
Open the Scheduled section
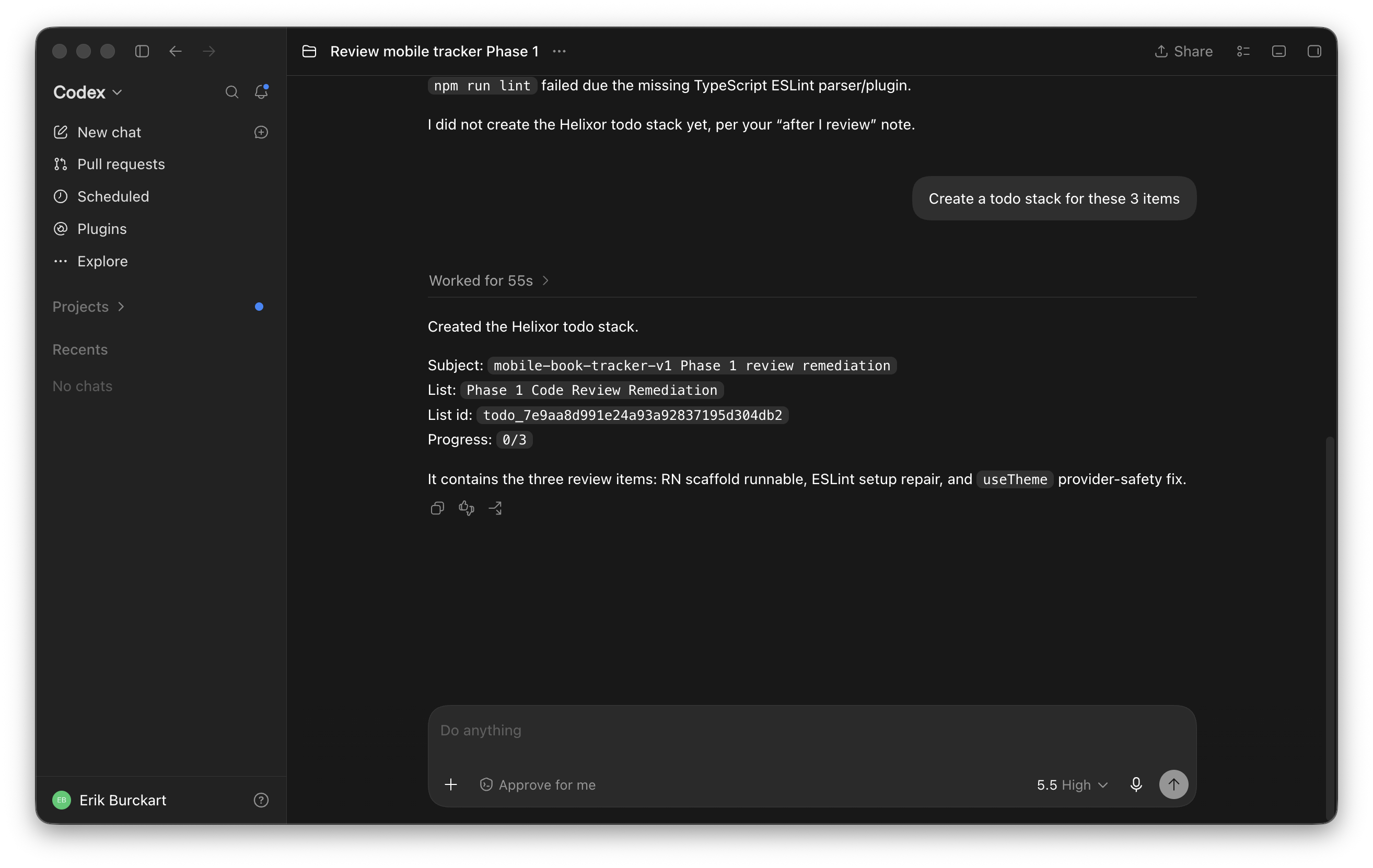point(101,196)
